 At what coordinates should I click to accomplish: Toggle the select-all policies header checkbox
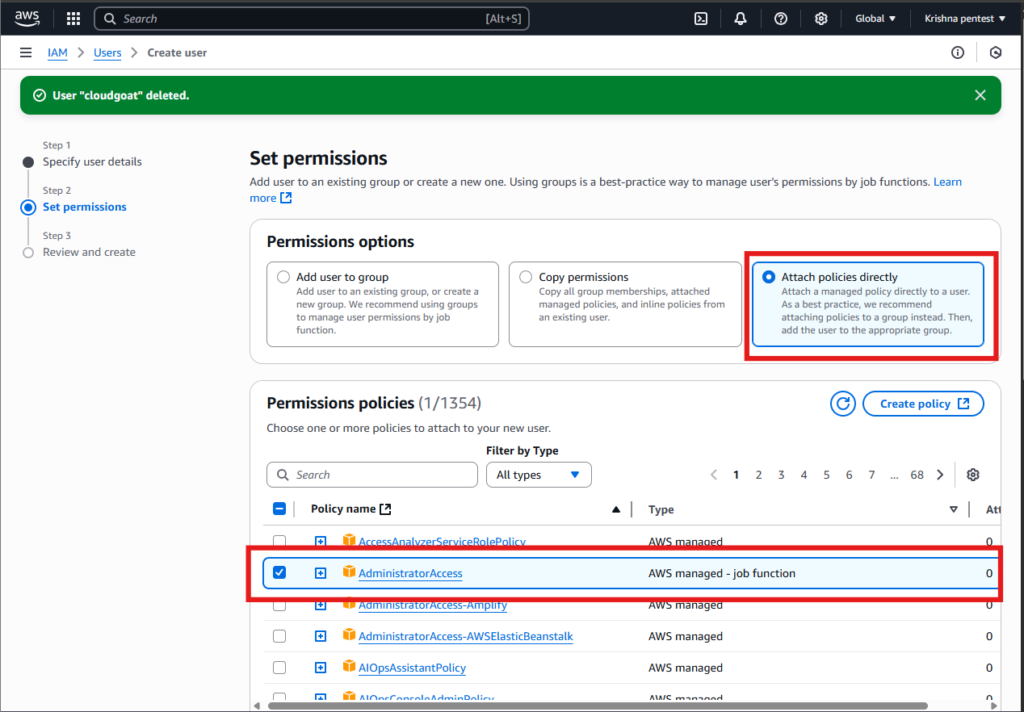point(279,509)
